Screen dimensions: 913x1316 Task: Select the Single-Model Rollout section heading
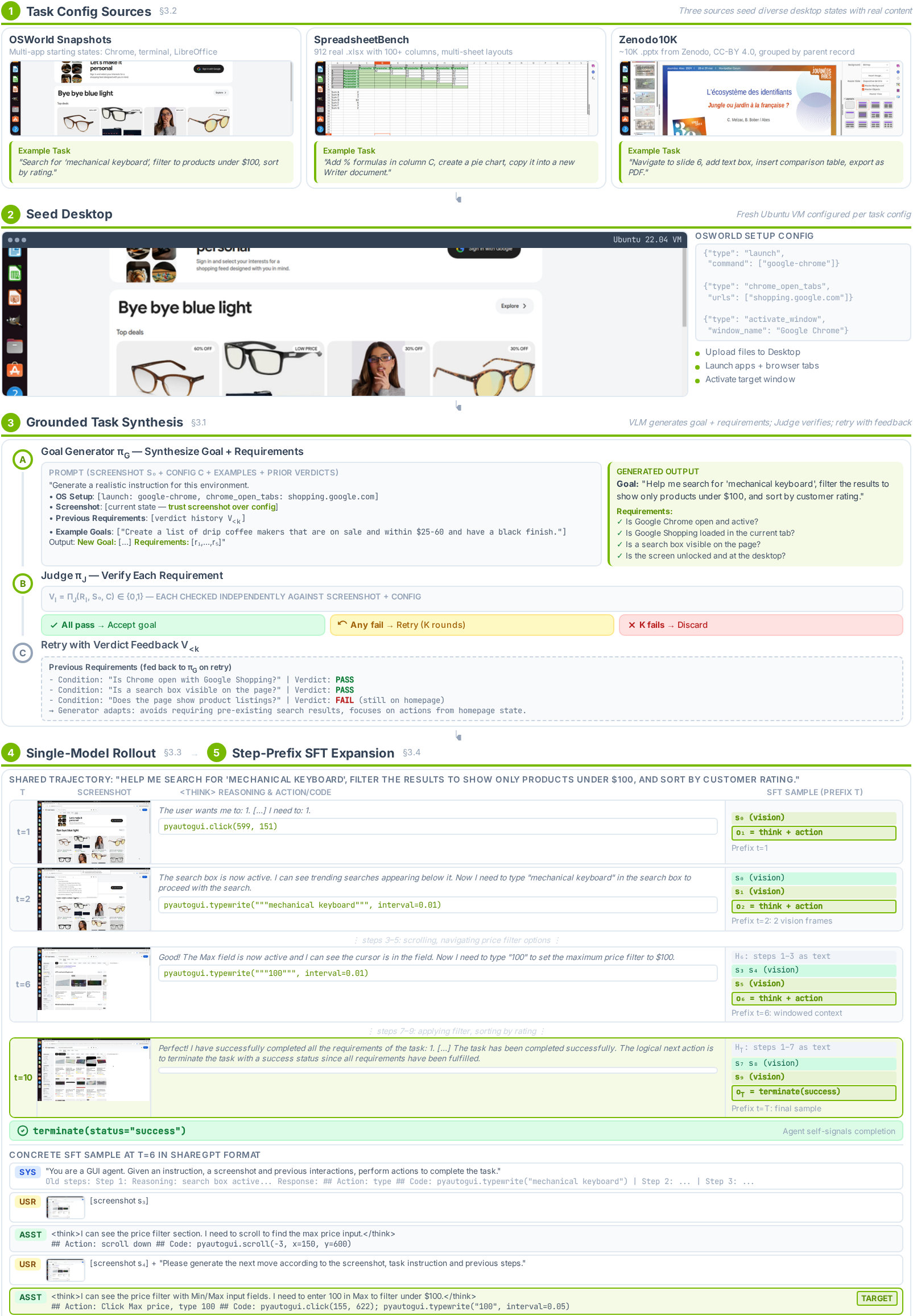tap(91, 753)
